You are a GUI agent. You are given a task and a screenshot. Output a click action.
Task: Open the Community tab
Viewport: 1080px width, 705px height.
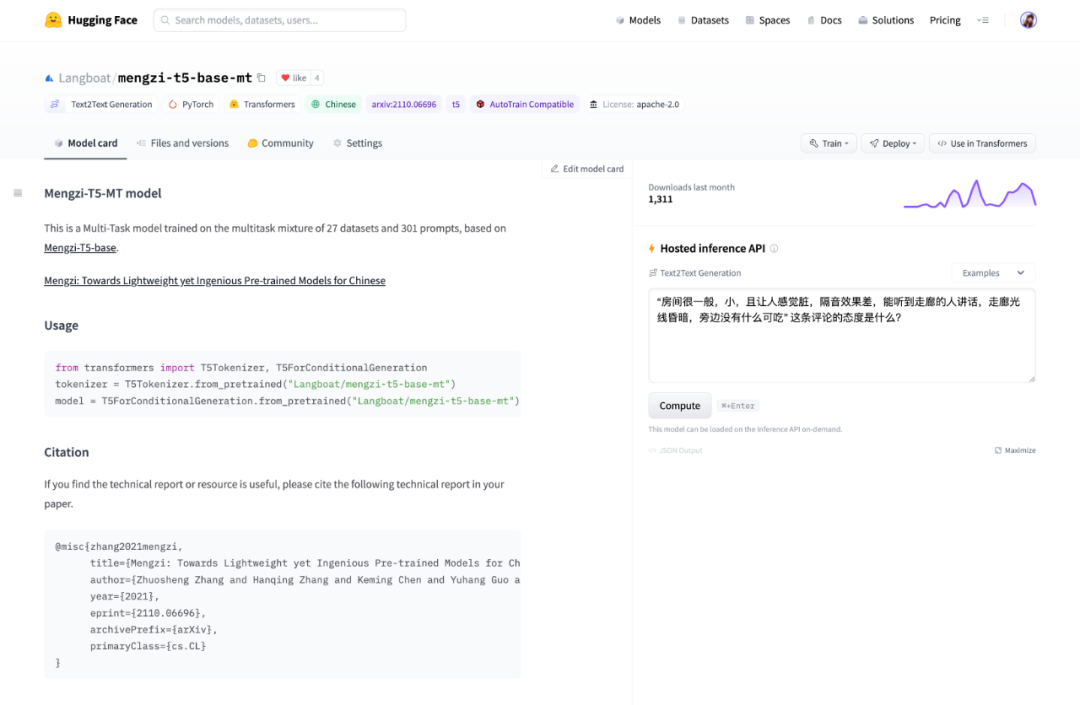coord(280,144)
